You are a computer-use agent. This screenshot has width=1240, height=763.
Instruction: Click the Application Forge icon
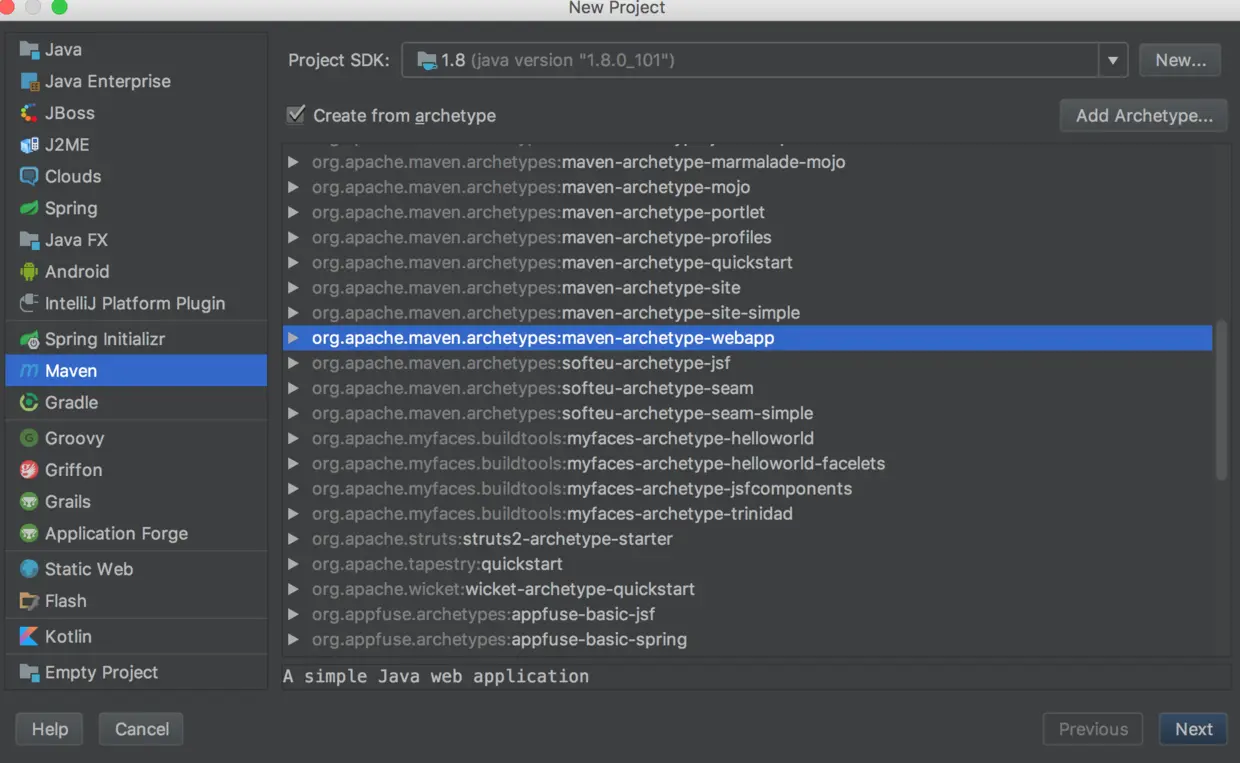(29, 534)
